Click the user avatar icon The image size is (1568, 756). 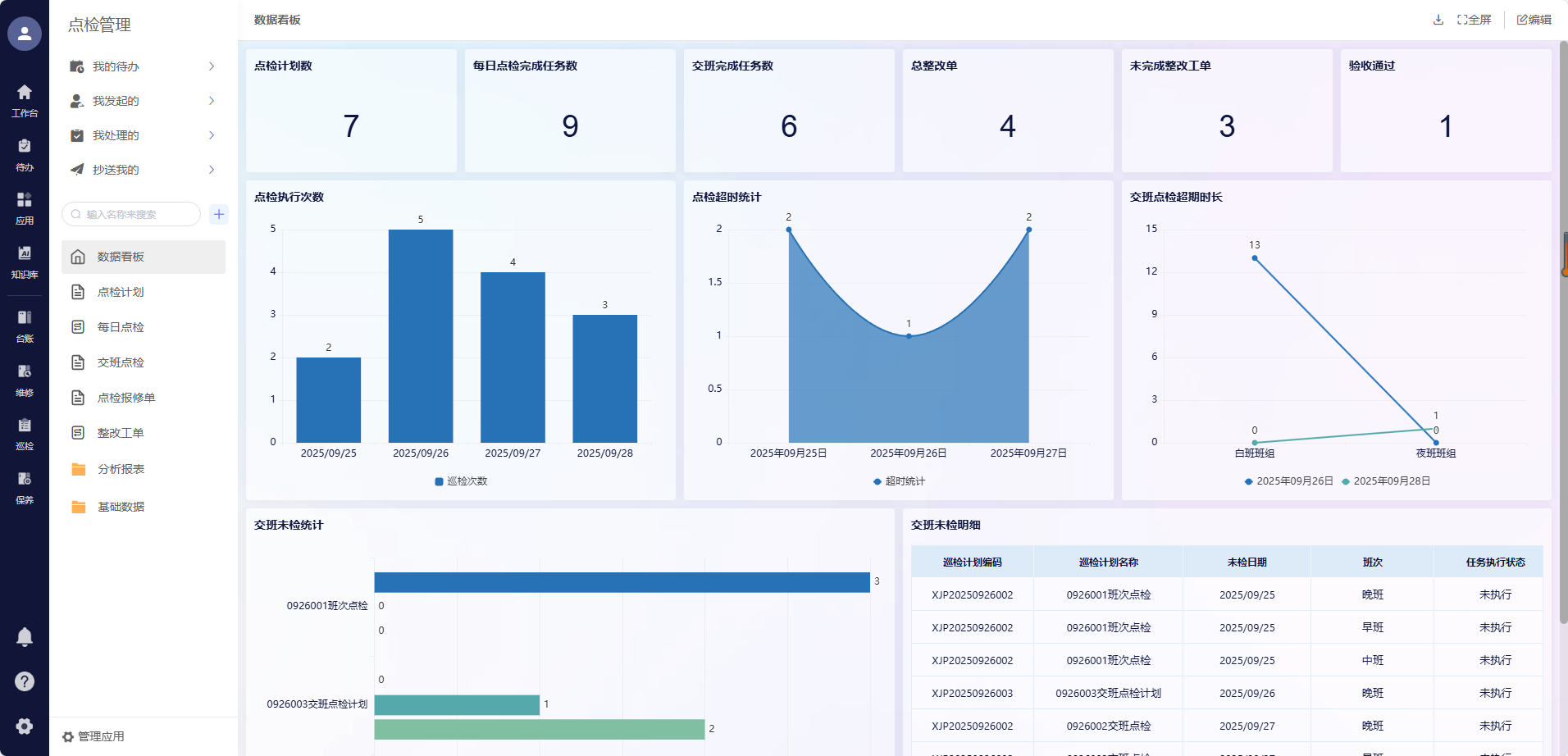[x=25, y=34]
